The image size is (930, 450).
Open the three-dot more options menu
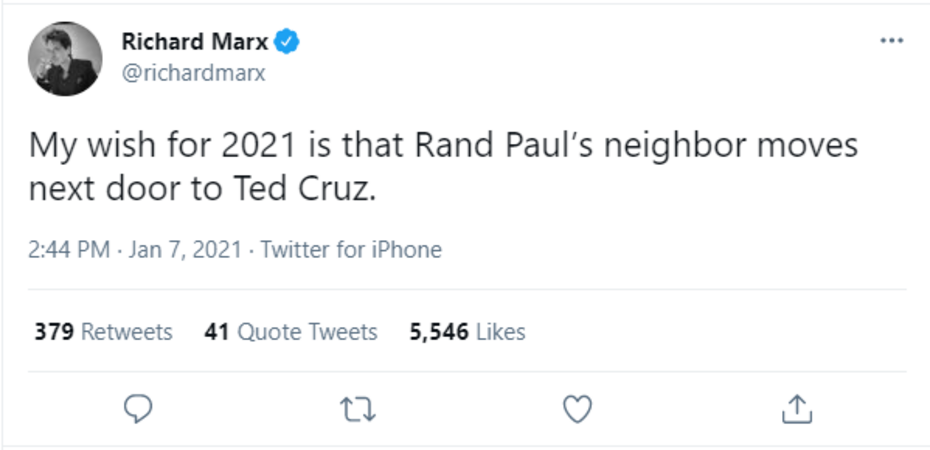tap(890, 41)
